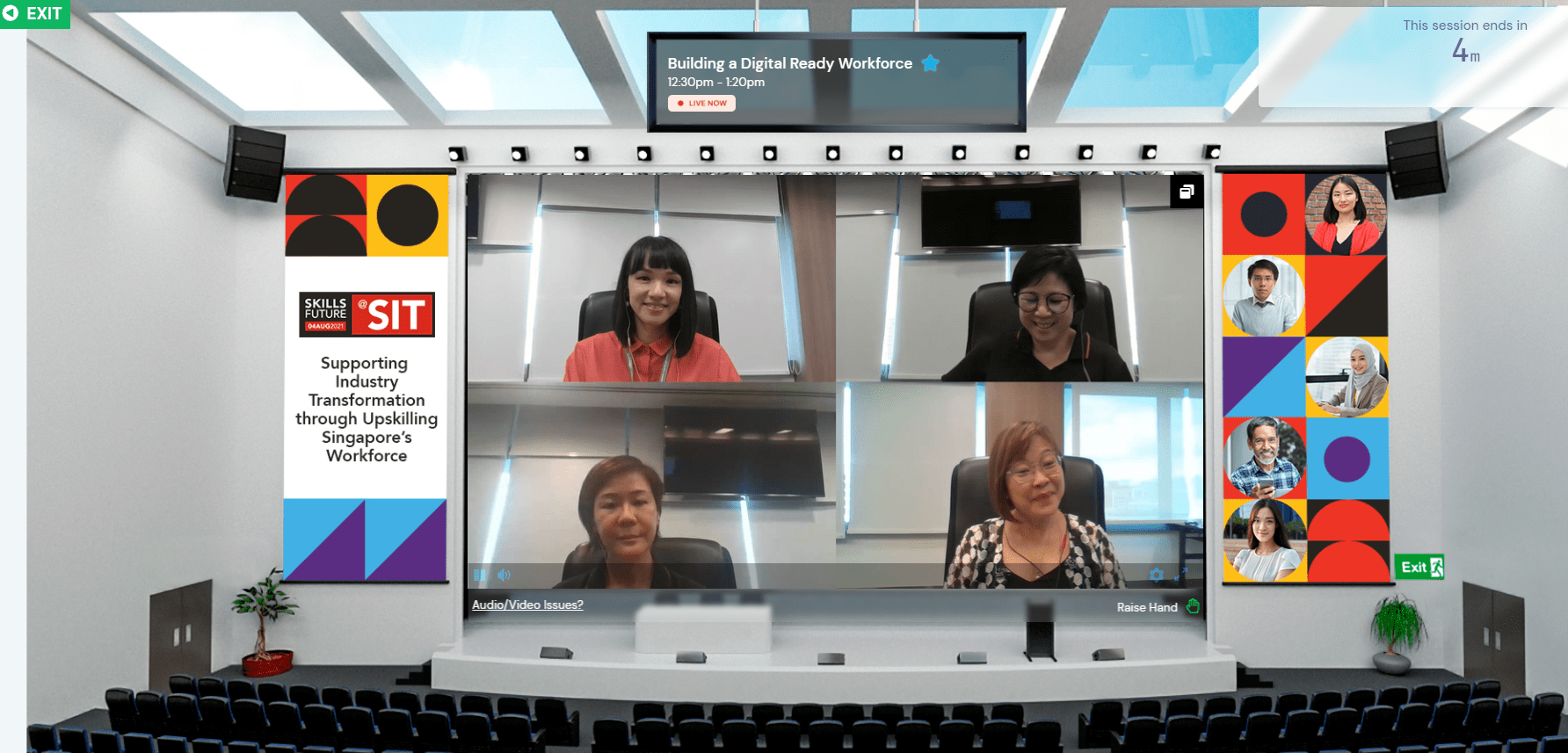
Task: Click the green Exit sign by the stage
Action: pyautogui.click(x=1419, y=567)
